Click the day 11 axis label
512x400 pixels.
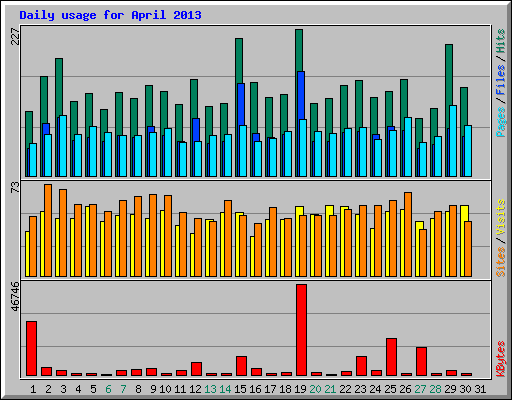coord(180,389)
